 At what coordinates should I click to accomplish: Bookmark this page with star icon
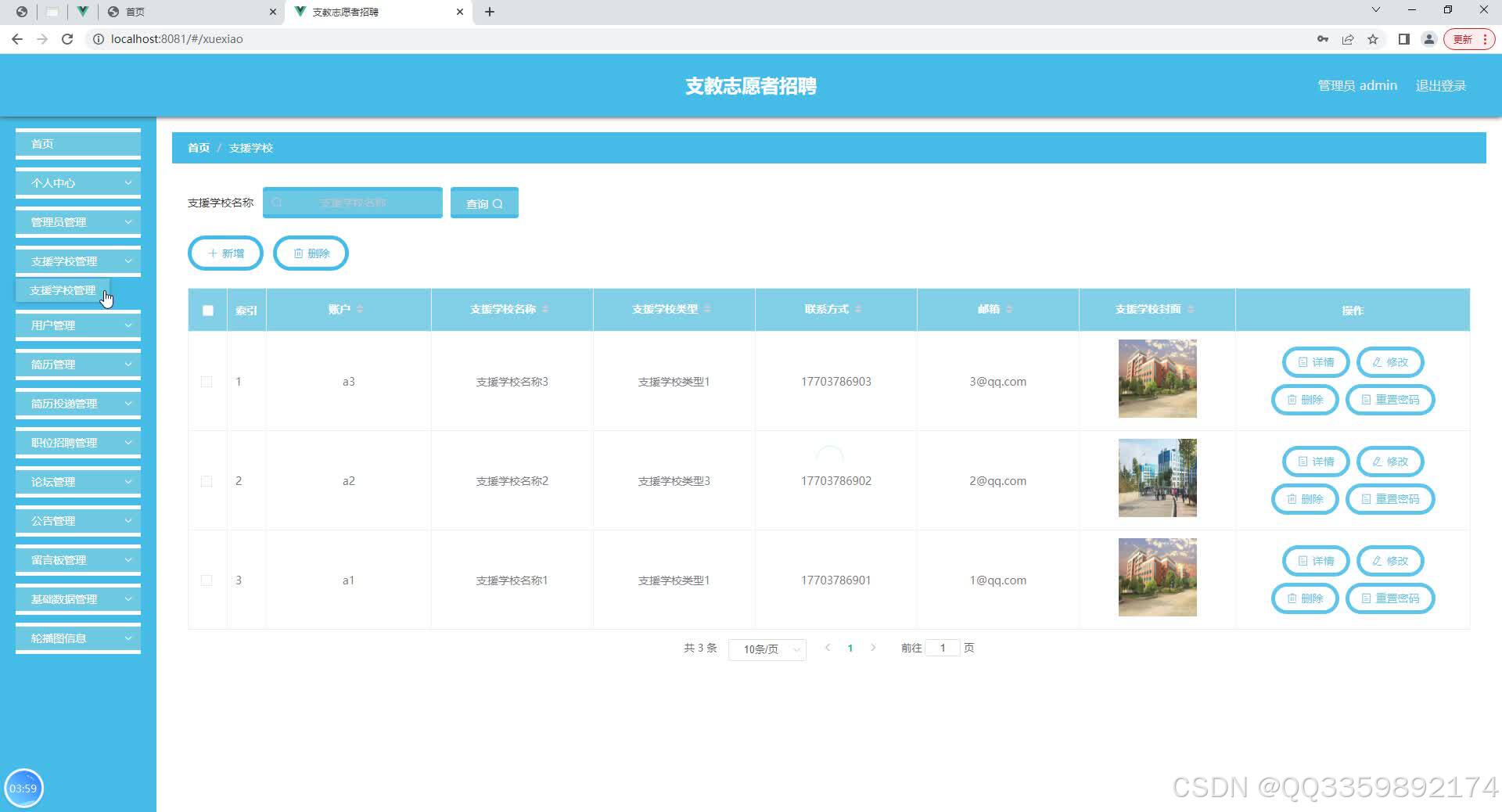(1373, 39)
